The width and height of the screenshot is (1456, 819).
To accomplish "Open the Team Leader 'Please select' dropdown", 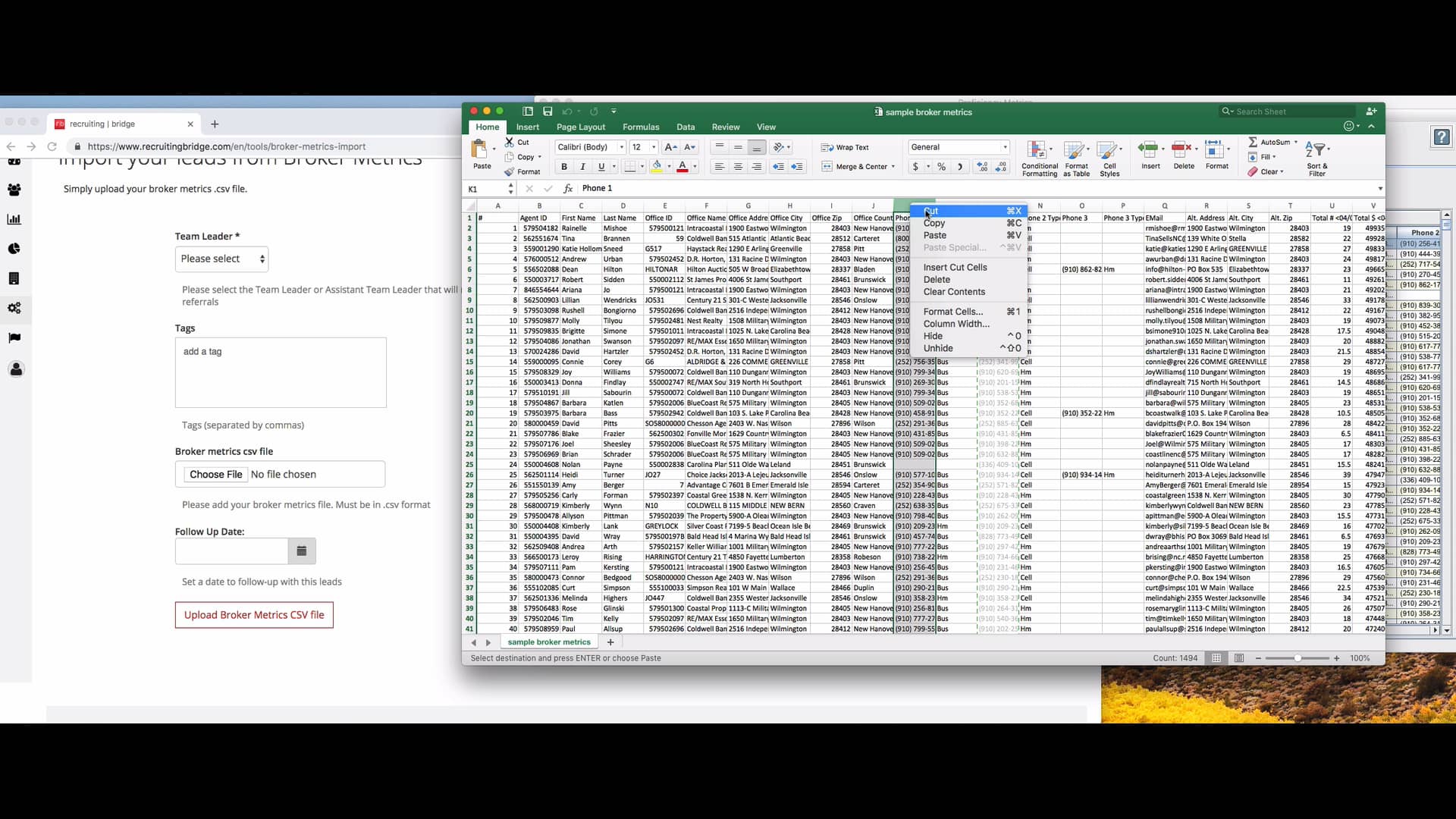I will pyautogui.click(x=221, y=259).
